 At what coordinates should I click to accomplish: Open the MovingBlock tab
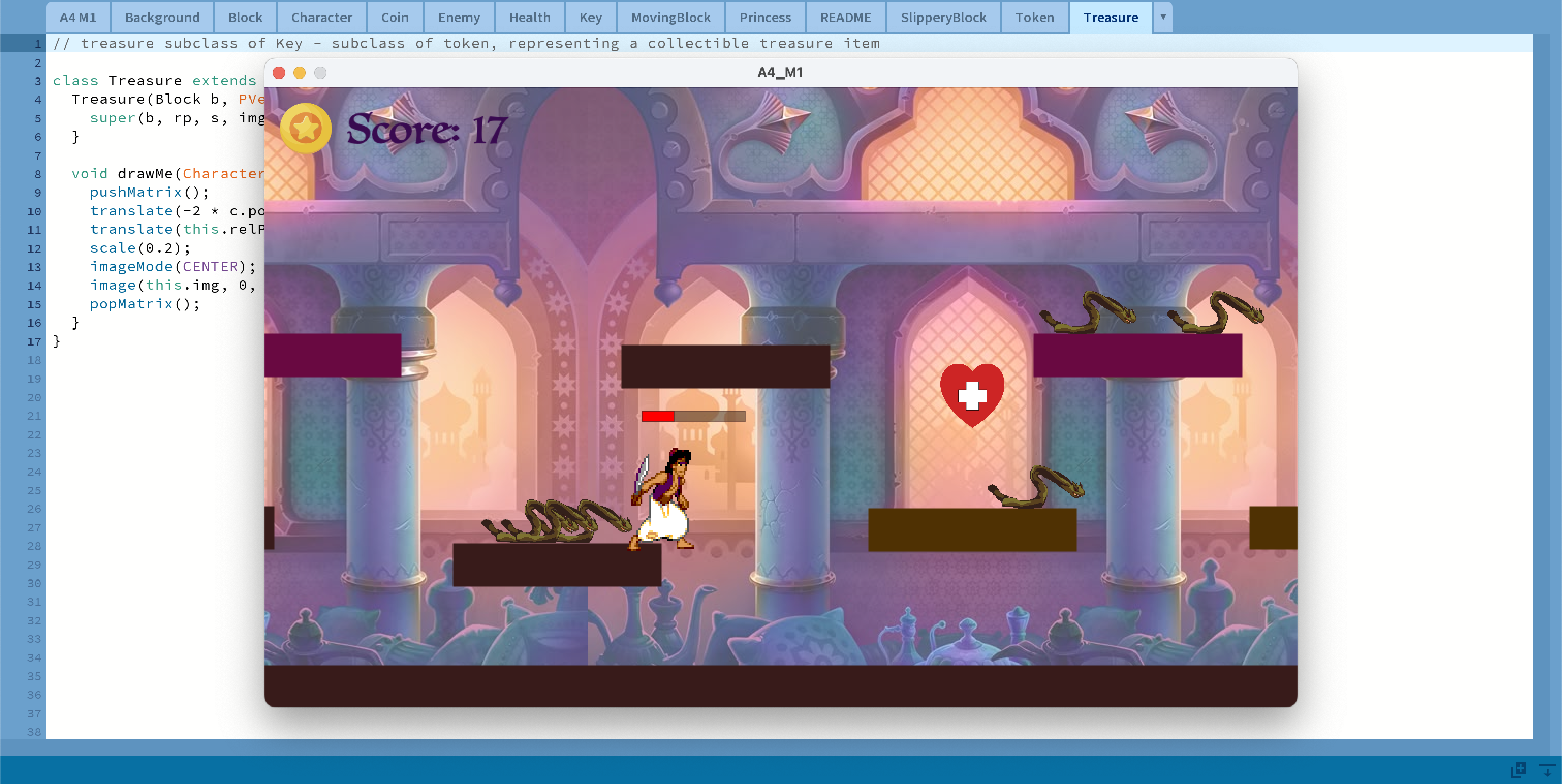point(670,17)
